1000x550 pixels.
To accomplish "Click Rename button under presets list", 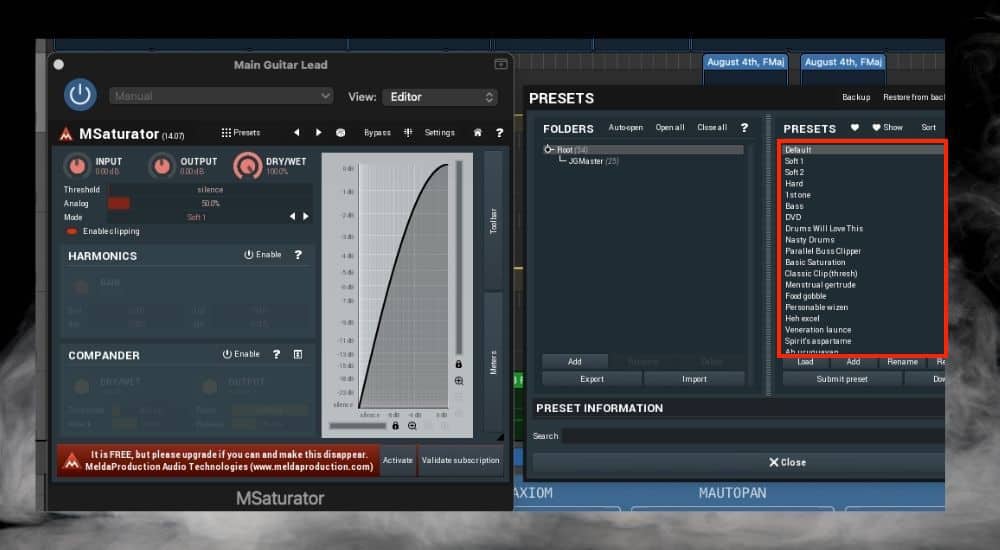I will [902, 362].
